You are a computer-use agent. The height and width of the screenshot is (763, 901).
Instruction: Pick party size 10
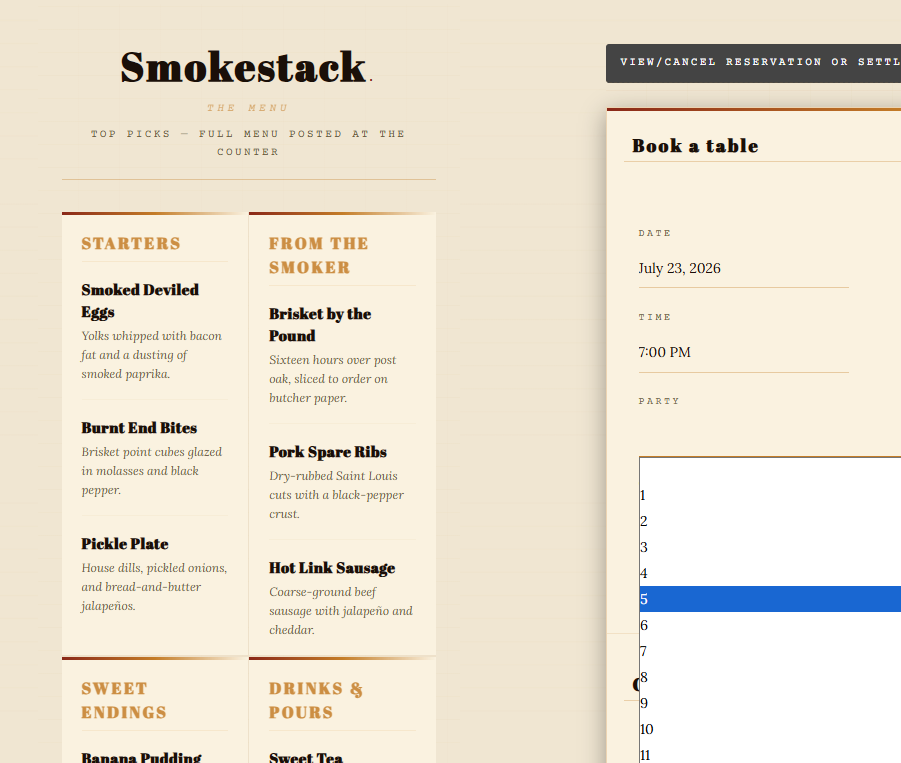pos(770,729)
